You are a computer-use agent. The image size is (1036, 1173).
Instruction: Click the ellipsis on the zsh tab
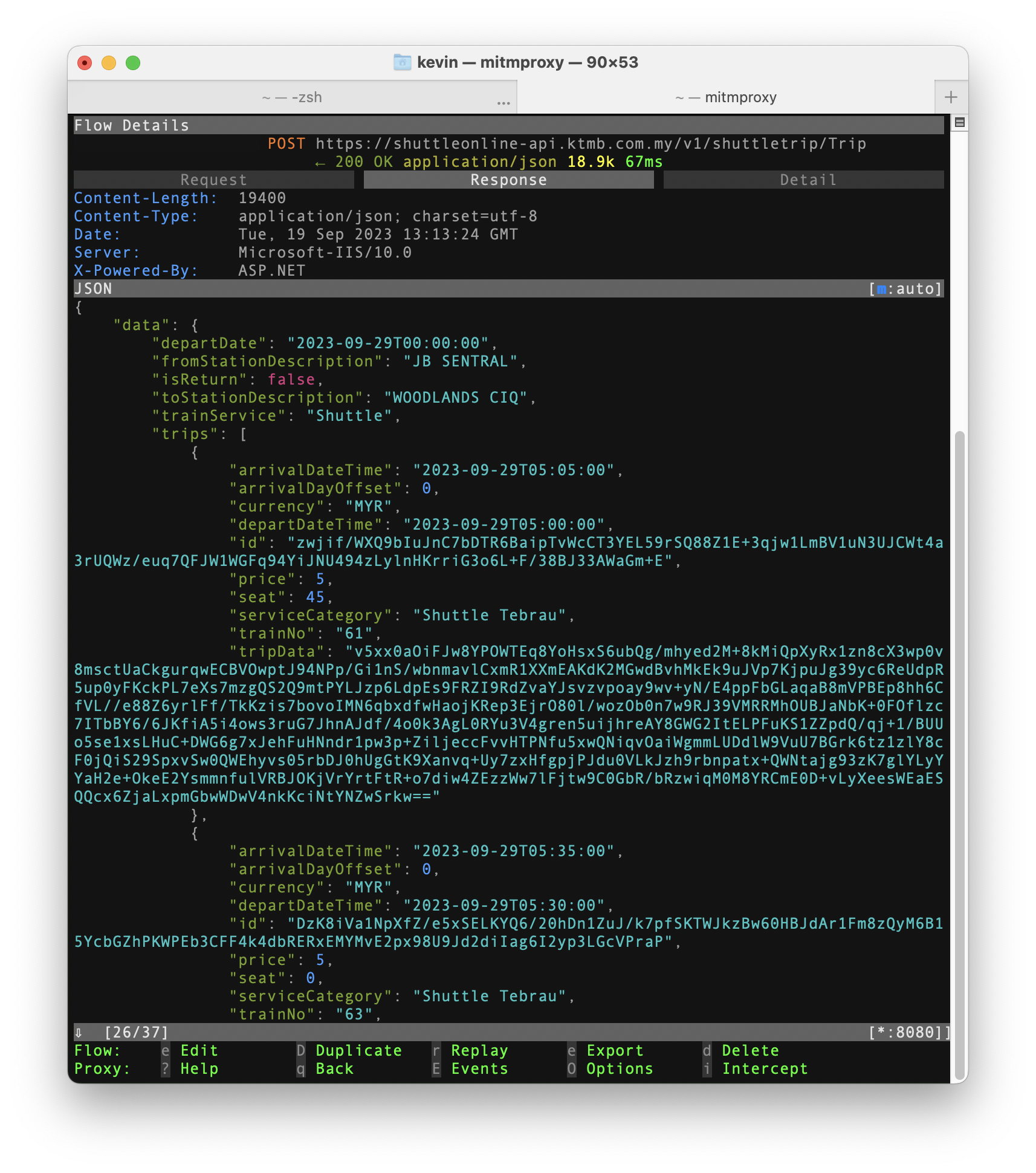[x=503, y=102]
